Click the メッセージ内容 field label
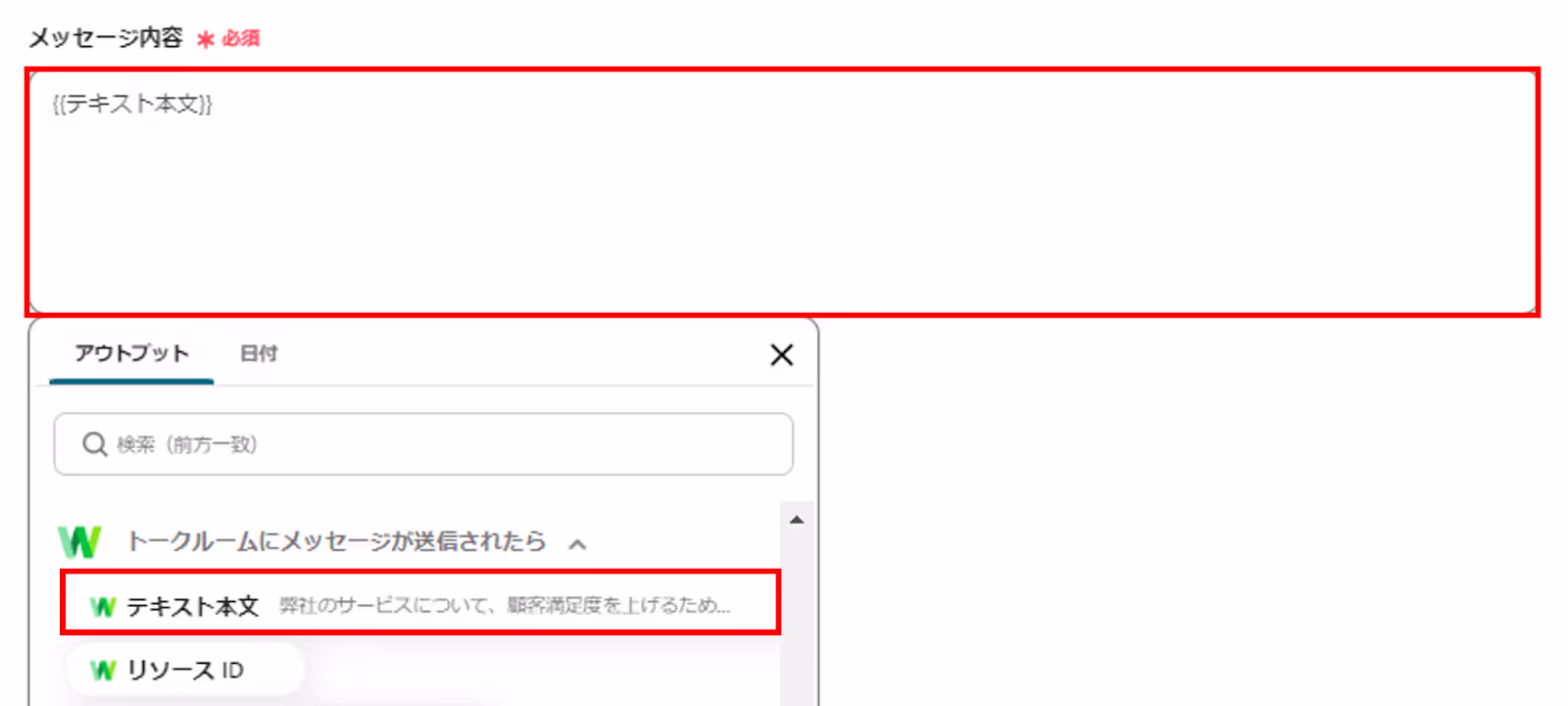Screen dimensions: 1568x706 pos(106,38)
